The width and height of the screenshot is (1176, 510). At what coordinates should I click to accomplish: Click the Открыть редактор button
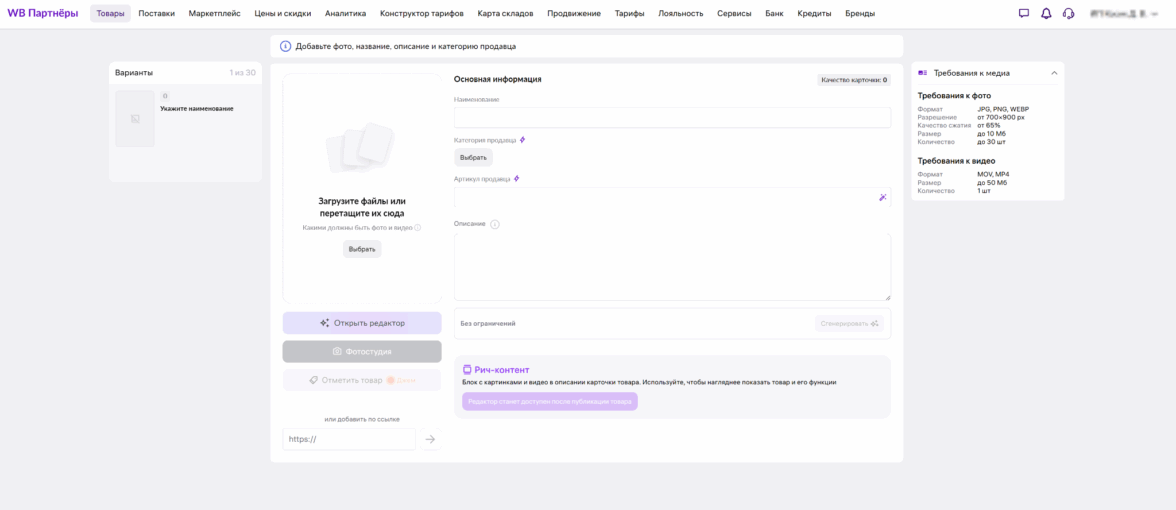click(362, 323)
